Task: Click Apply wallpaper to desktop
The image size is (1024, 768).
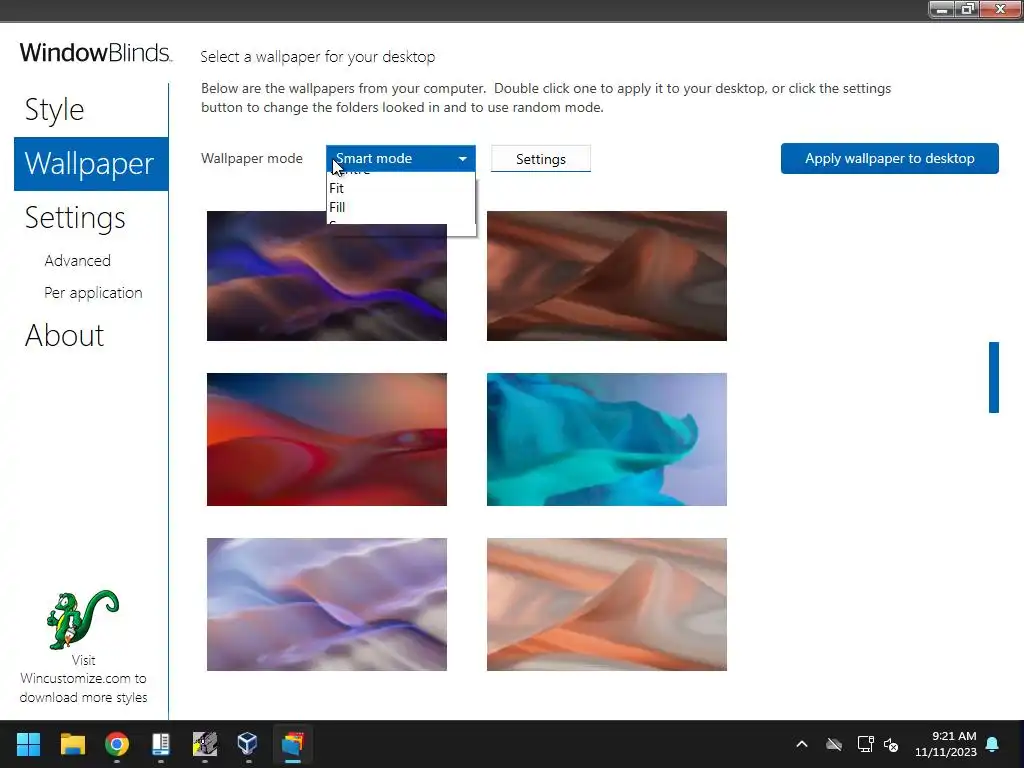Action: coord(889,159)
